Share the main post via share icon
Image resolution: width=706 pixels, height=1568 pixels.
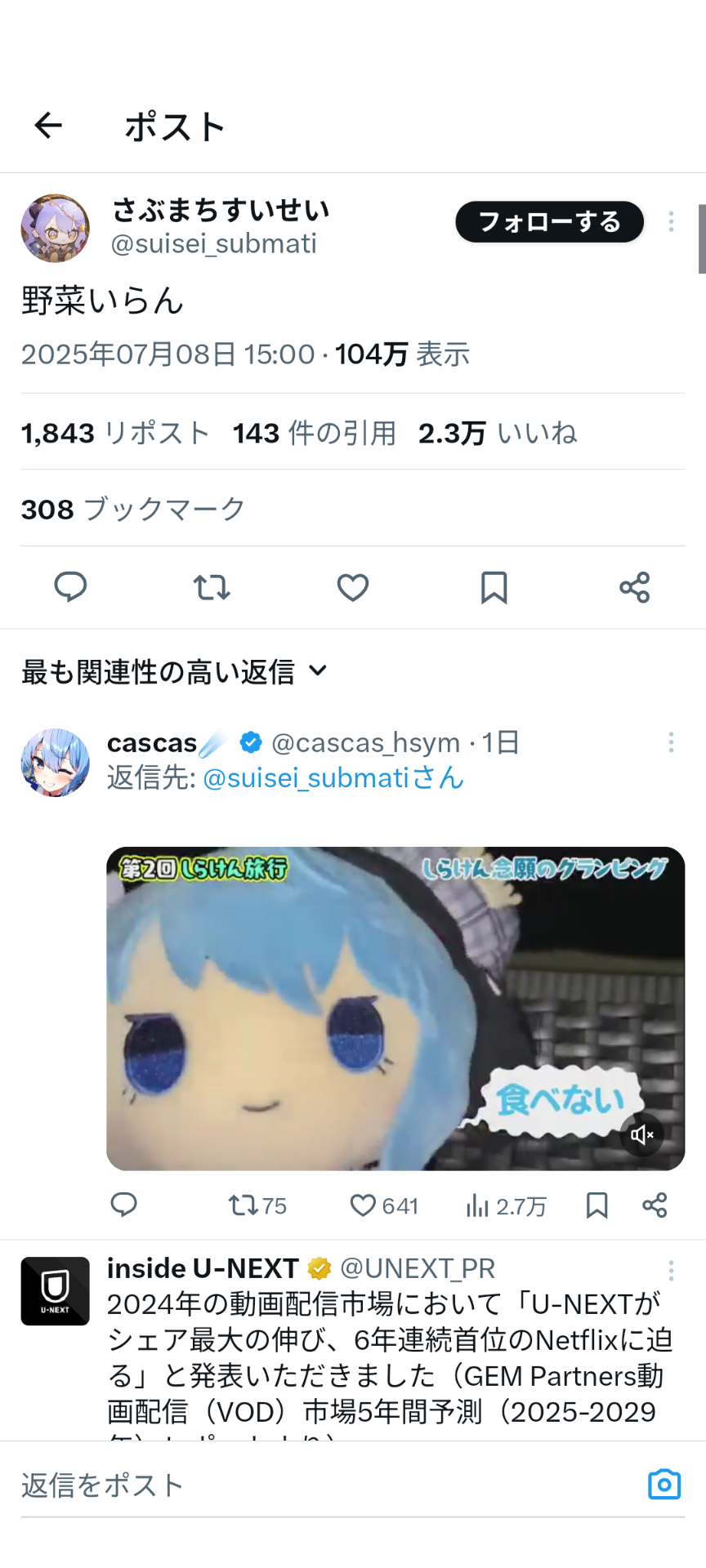634,587
